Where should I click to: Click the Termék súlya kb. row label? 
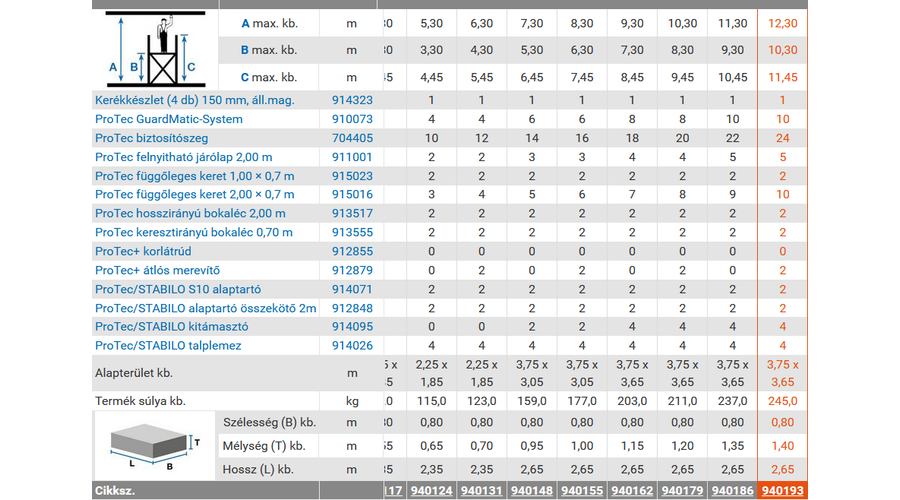click(x=140, y=401)
